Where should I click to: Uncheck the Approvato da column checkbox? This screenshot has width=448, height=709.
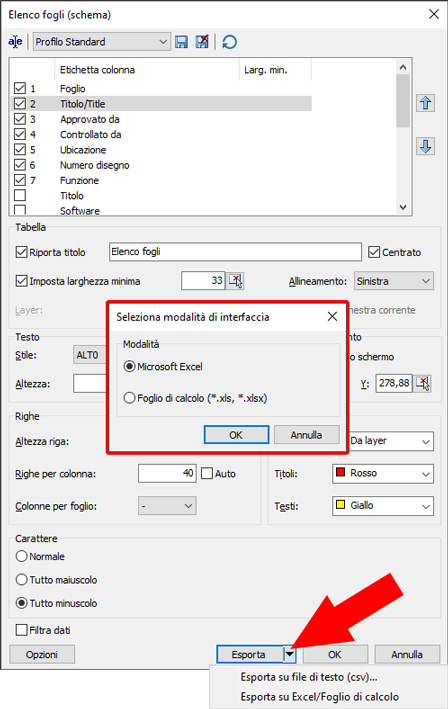pyautogui.click(x=20, y=119)
